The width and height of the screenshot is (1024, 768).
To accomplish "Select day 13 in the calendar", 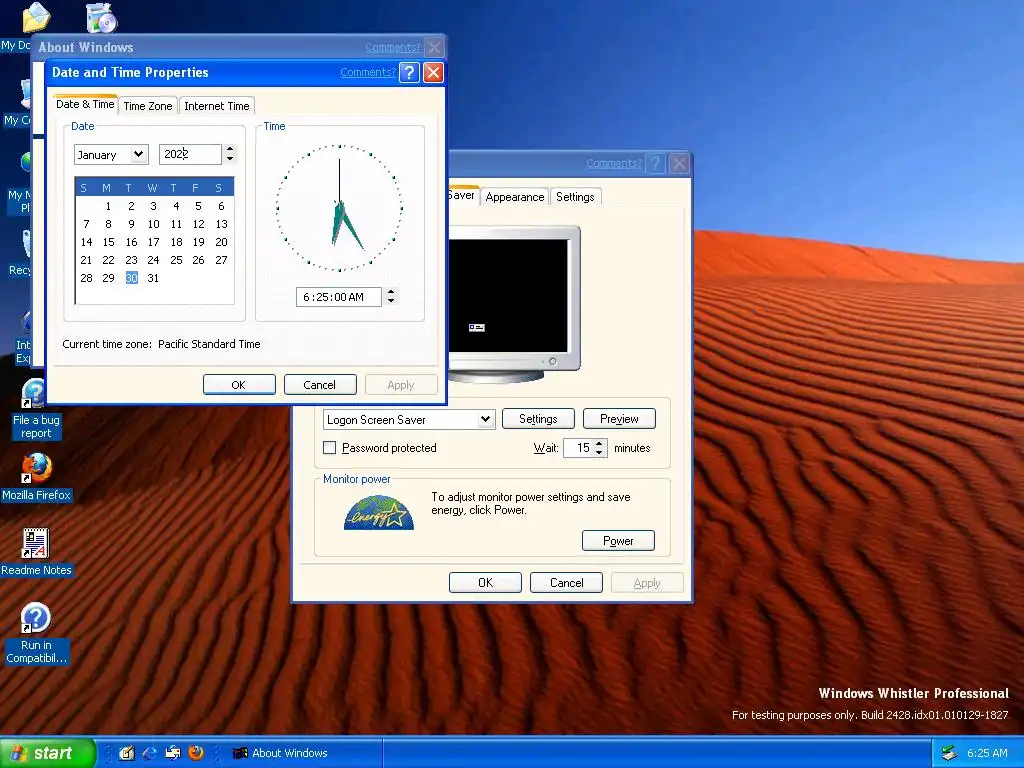I will [x=221, y=224].
